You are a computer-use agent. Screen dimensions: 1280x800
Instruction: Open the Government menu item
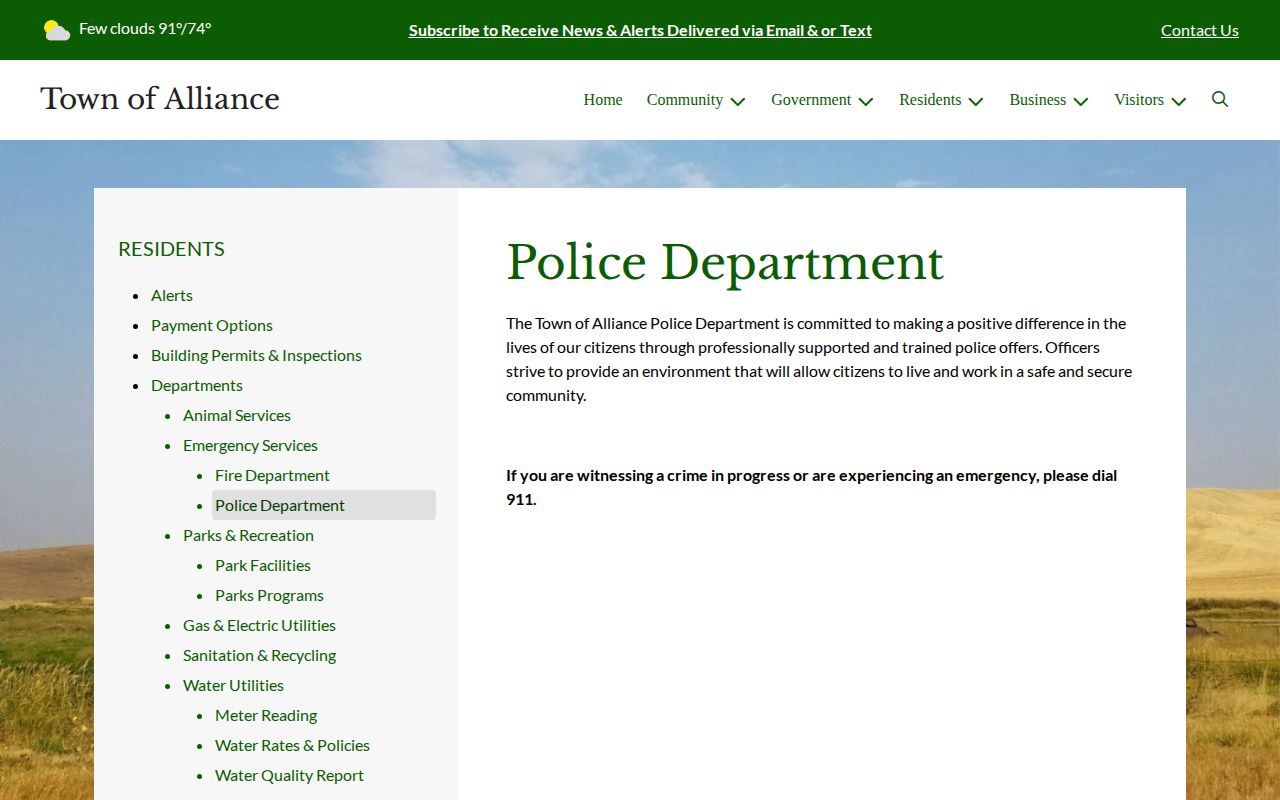pyautogui.click(x=811, y=100)
